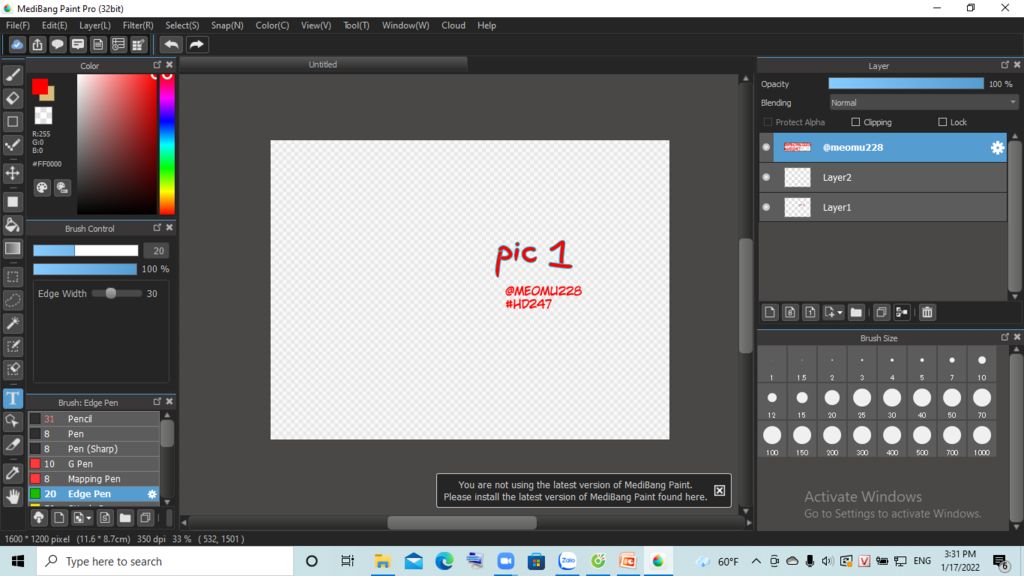Image resolution: width=1024 pixels, height=576 pixels.
Task: Open File Explorer from the taskbar
Action: pos(382,561)
